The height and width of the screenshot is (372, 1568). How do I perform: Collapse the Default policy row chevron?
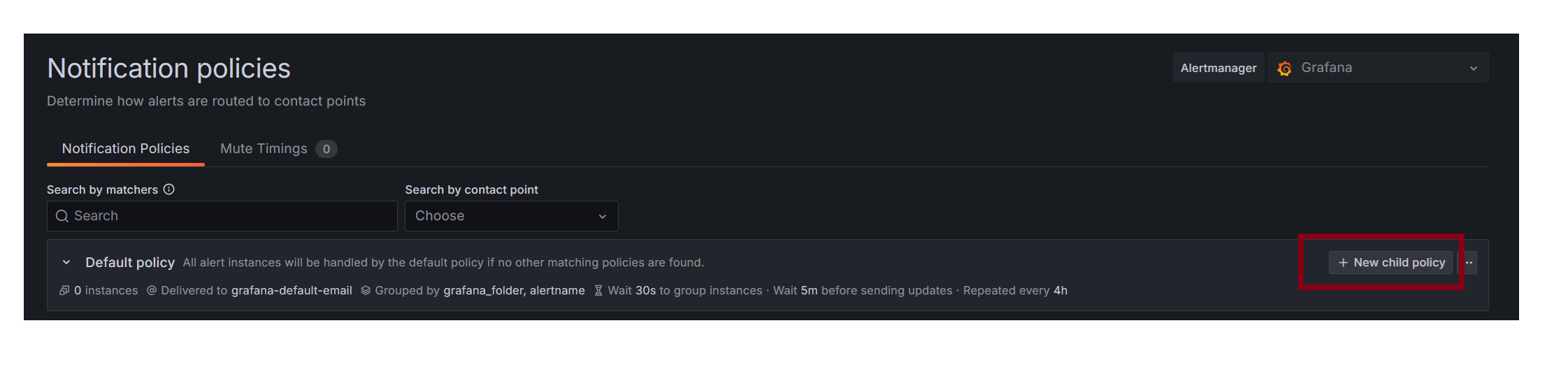[66, 263]
